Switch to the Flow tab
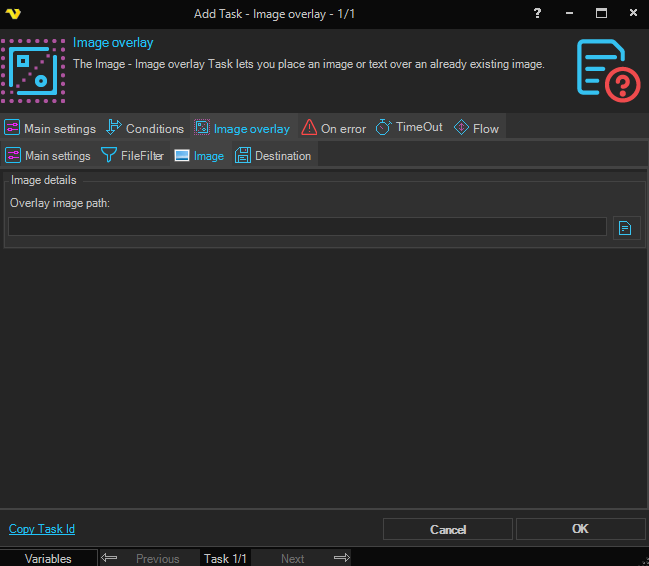 pos(476,128)
